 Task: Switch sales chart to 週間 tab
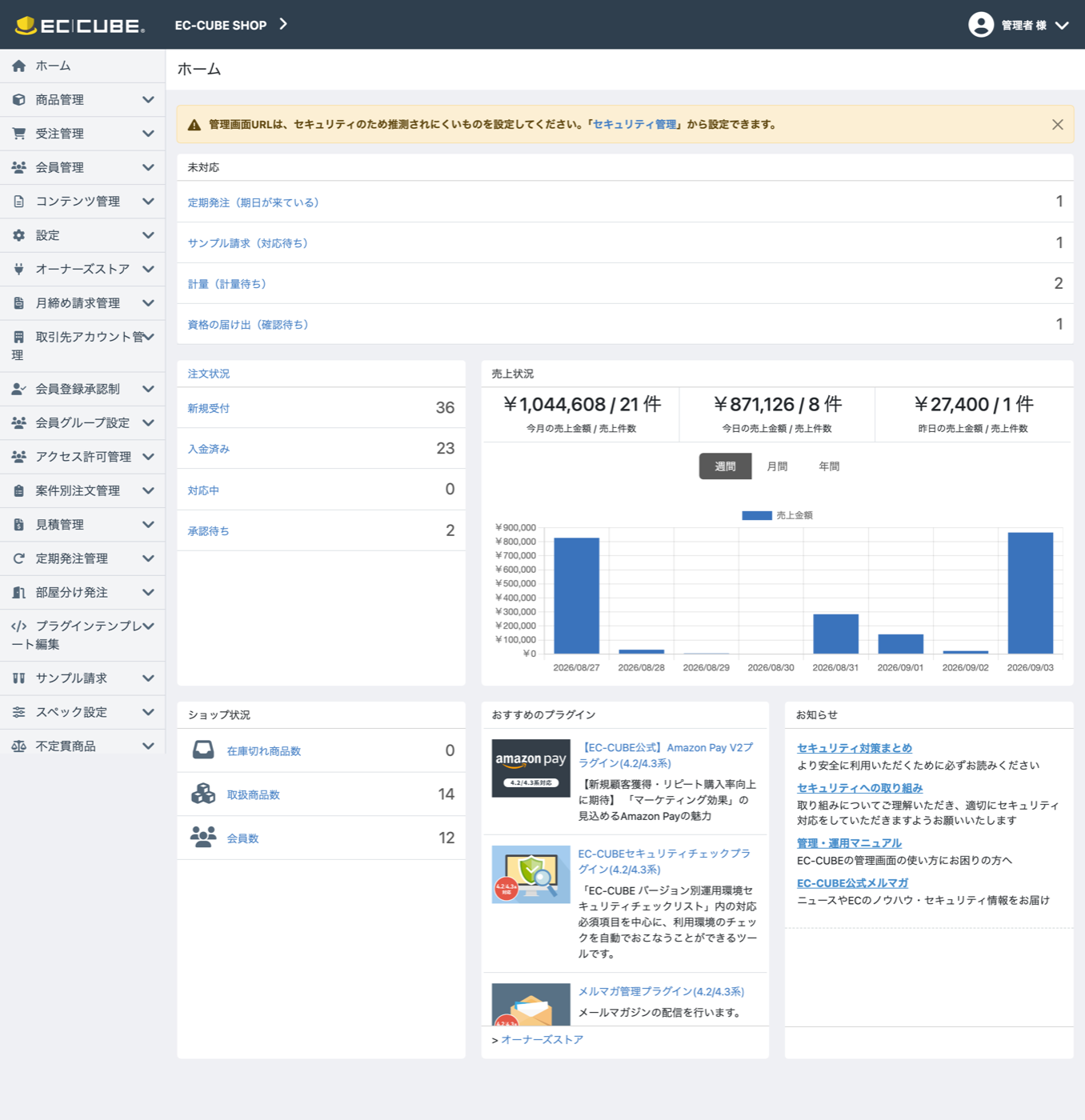(725, 466)
